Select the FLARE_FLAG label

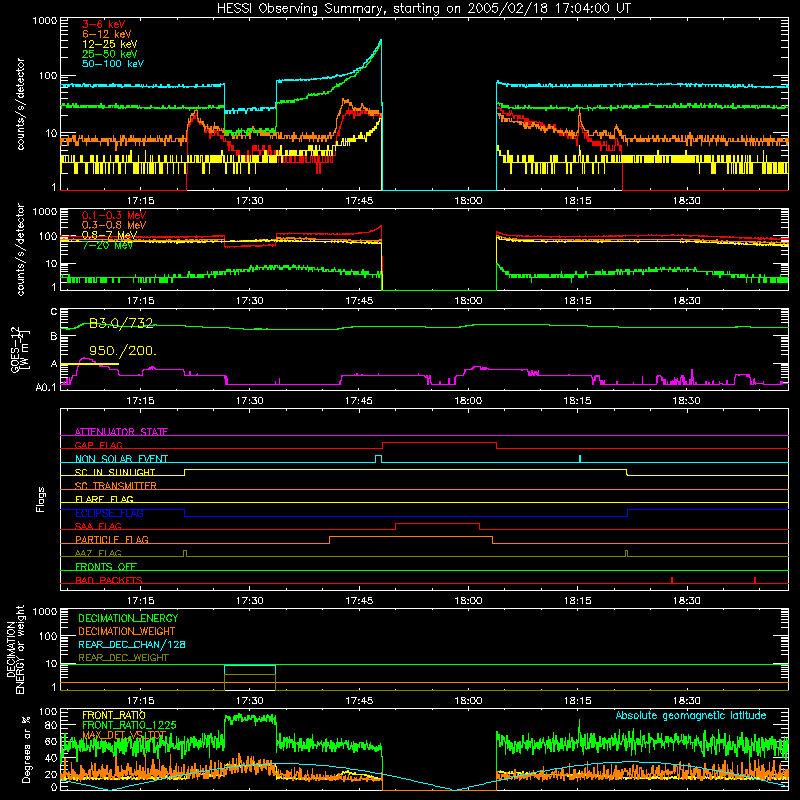click(x=104, y=499)
